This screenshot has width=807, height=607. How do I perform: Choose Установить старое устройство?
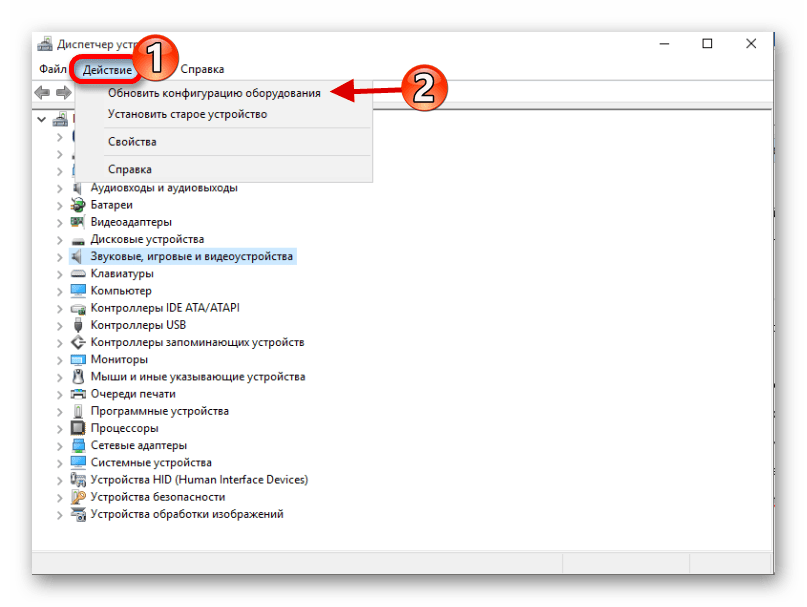click(187, 114)
